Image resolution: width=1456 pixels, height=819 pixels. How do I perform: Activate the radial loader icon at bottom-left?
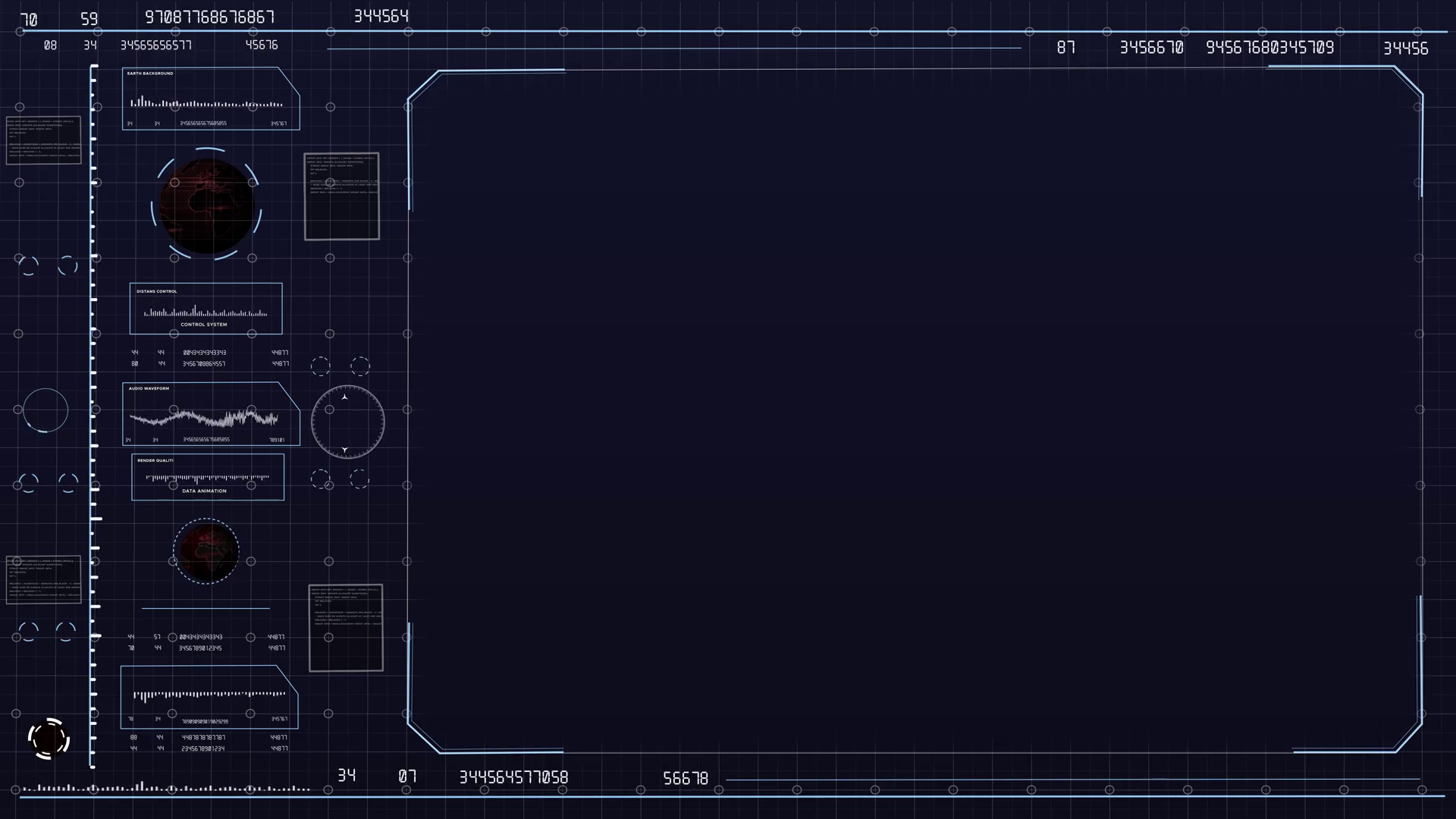[48, 739]
